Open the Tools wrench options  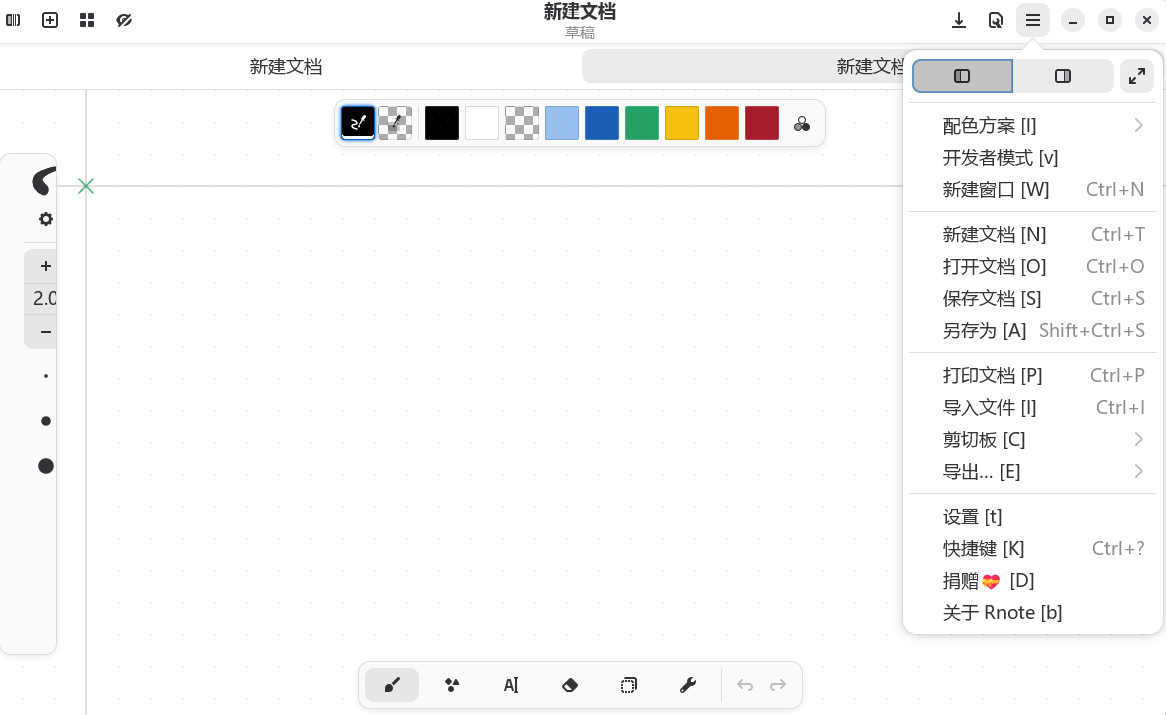point(688,685)
